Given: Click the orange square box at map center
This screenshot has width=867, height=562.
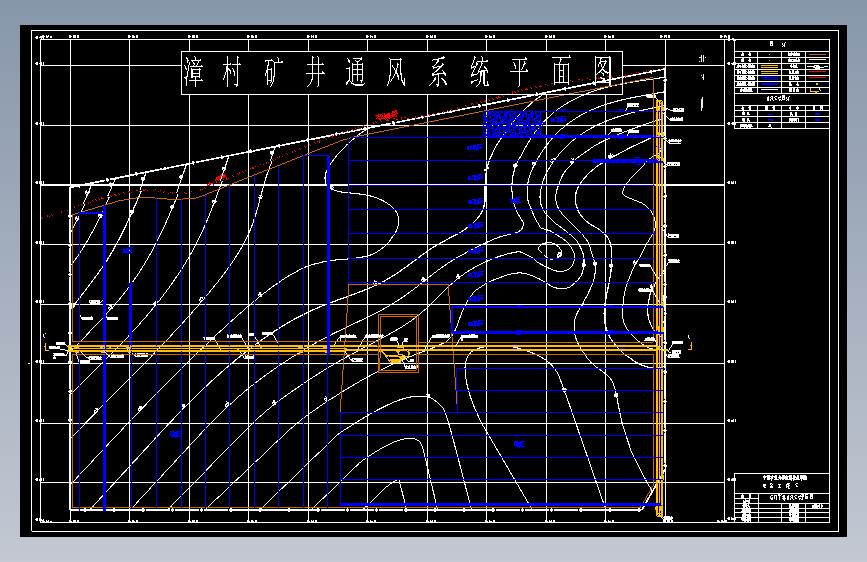Looking at the screenshot, I should point(398,344).
